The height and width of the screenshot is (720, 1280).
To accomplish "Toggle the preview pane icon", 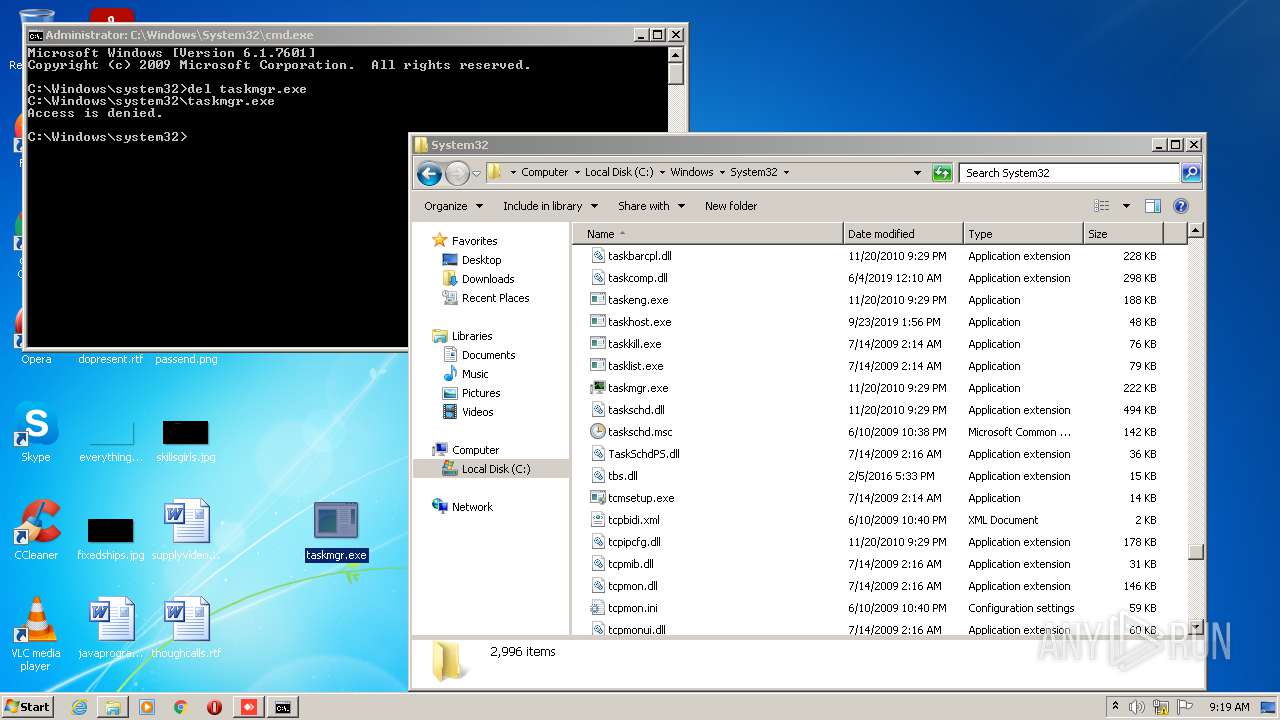I will (x=1153, y=206).
